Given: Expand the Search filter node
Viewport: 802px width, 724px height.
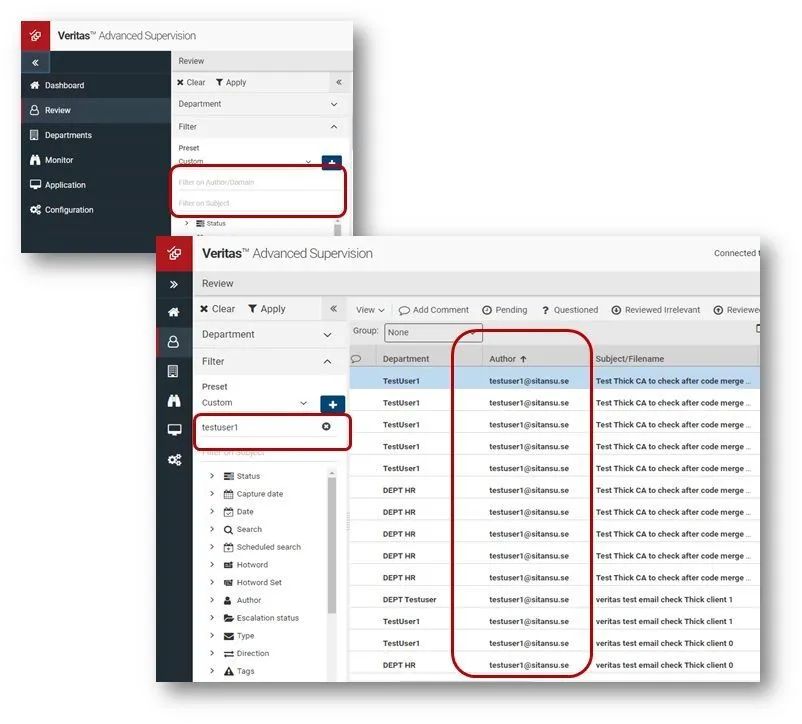Looking at the screenshot, I should tap(212, 529).
